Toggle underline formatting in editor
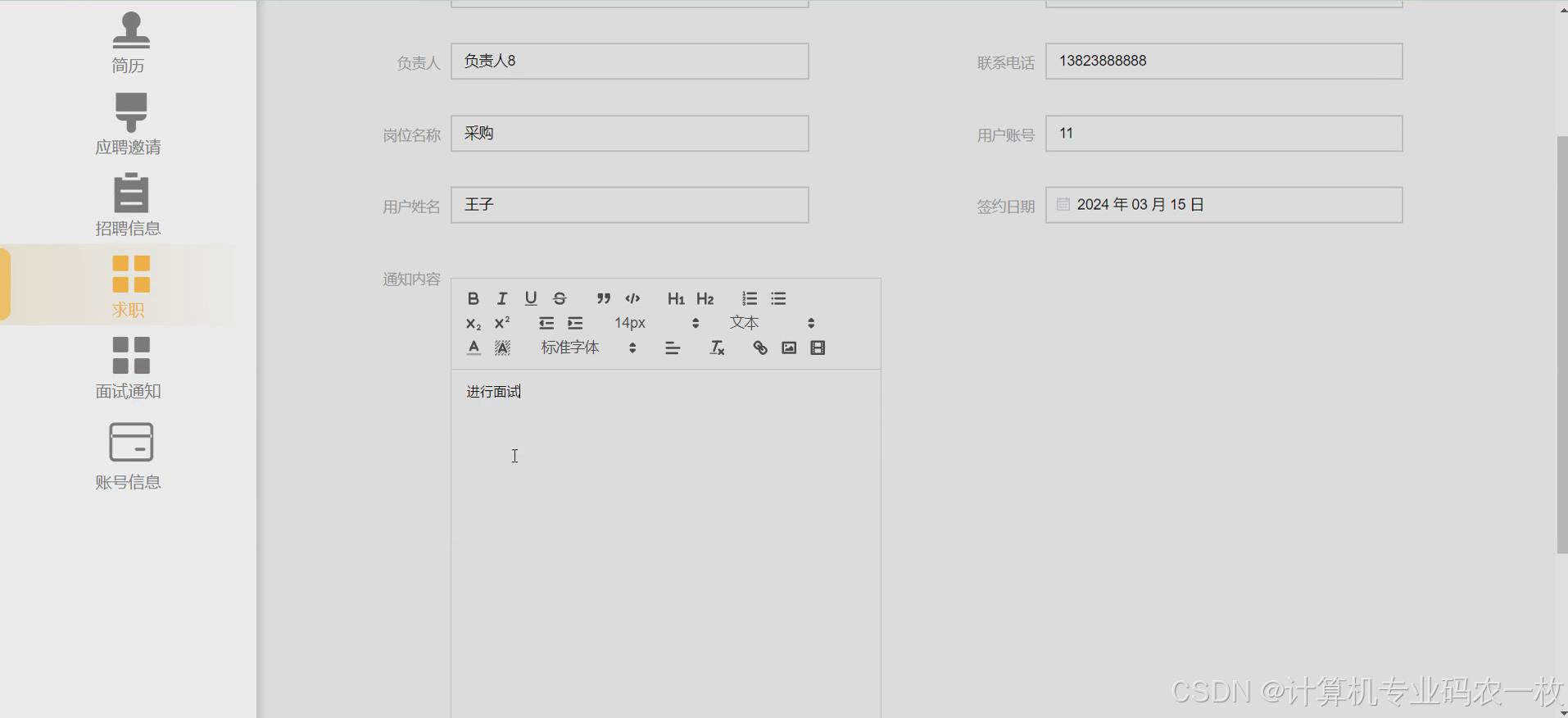 tap(531, 298)
